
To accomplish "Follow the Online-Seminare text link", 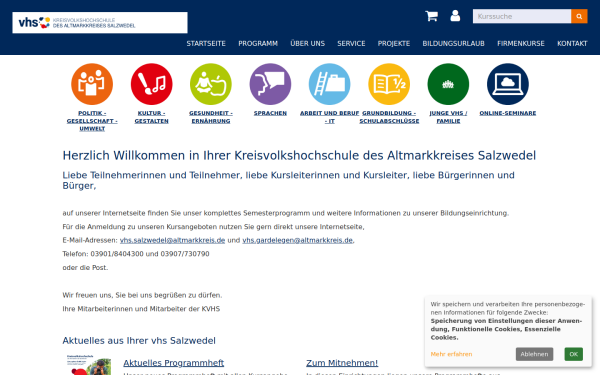I will pos(508,113).
